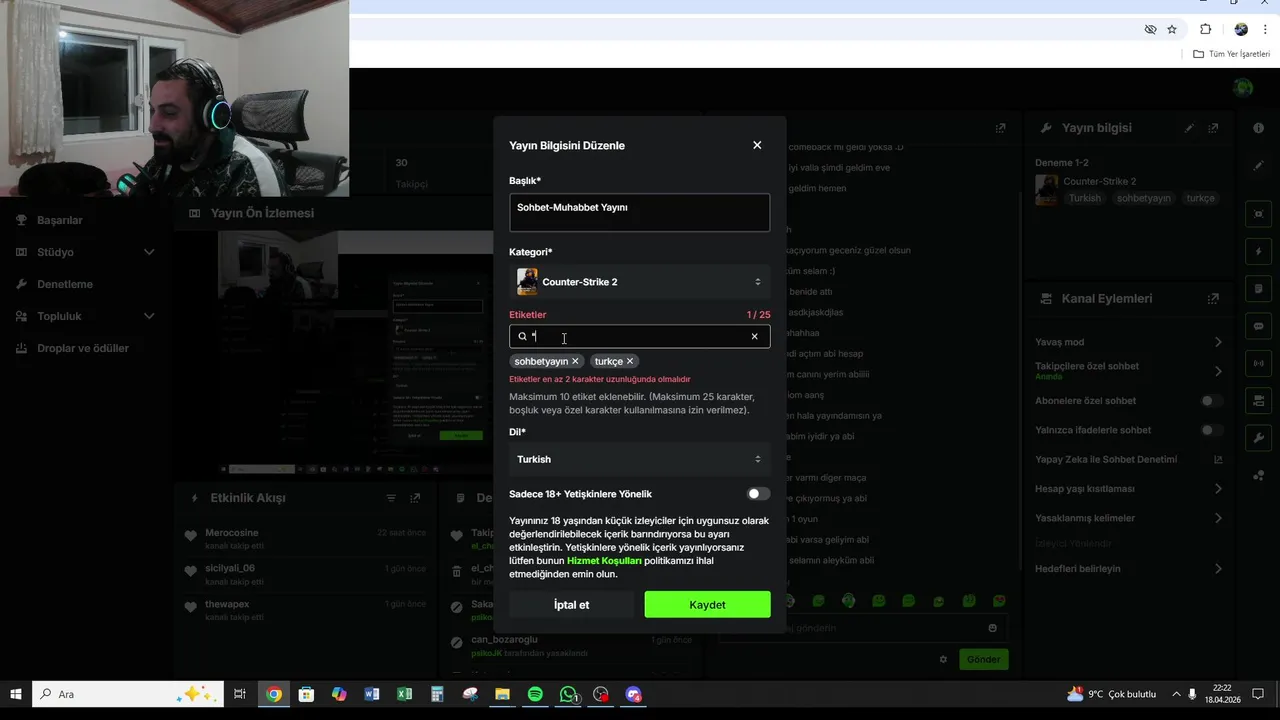Toggle Abonelere özel sohbet switch

[x=1211, y=401]
